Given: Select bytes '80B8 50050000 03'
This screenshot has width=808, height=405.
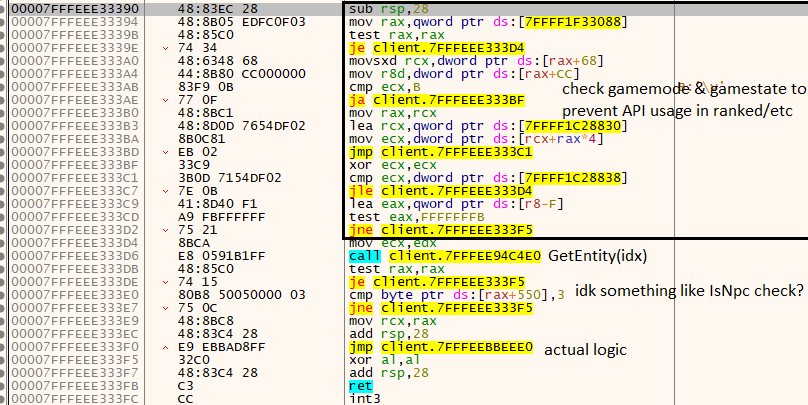Looking at the screenshot, I should pos(242,295).
